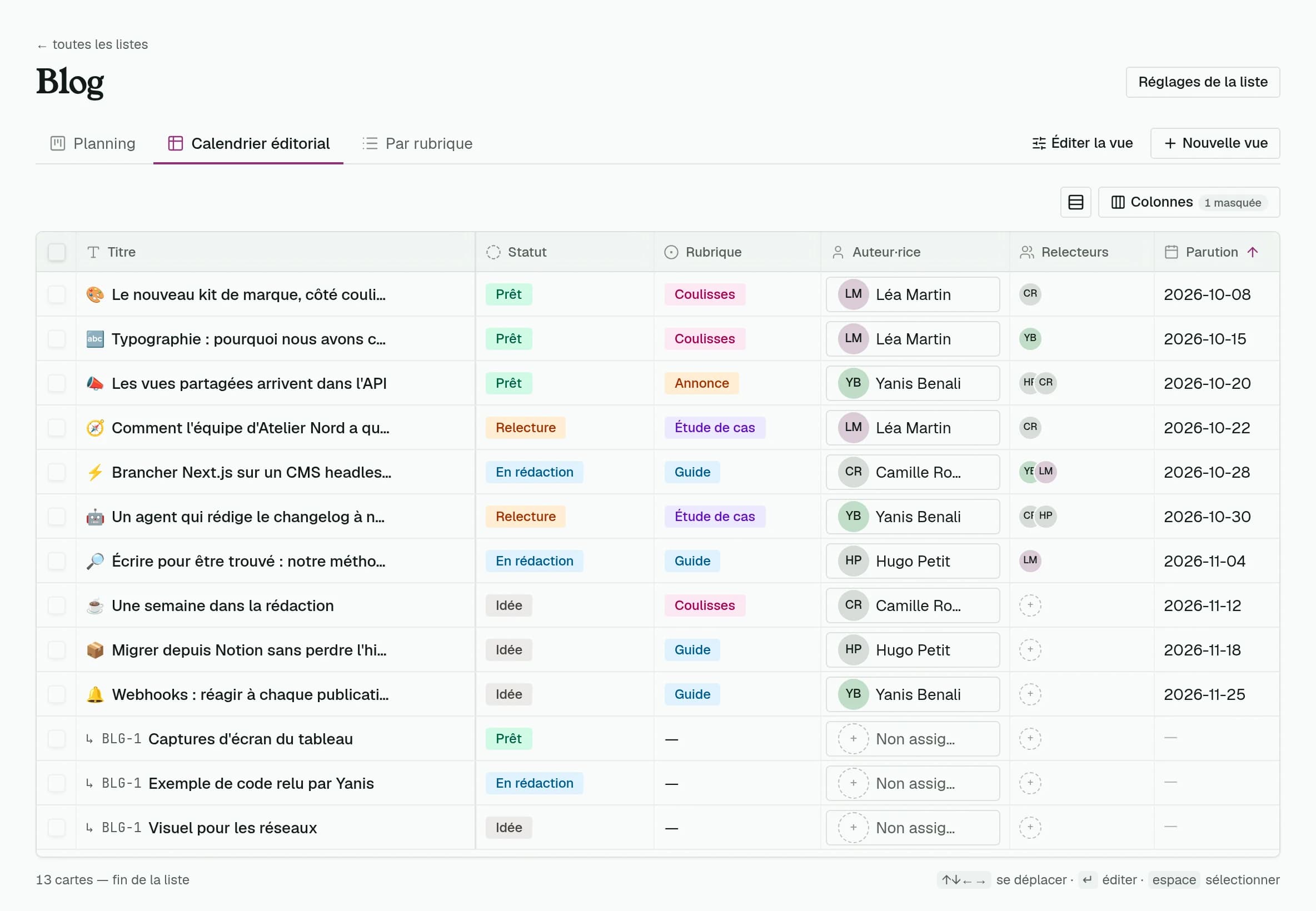This screenshot has width=1316, height=911.
Task: Change Annonce rubrique on vues partagées row
Action: click(701, 384)
